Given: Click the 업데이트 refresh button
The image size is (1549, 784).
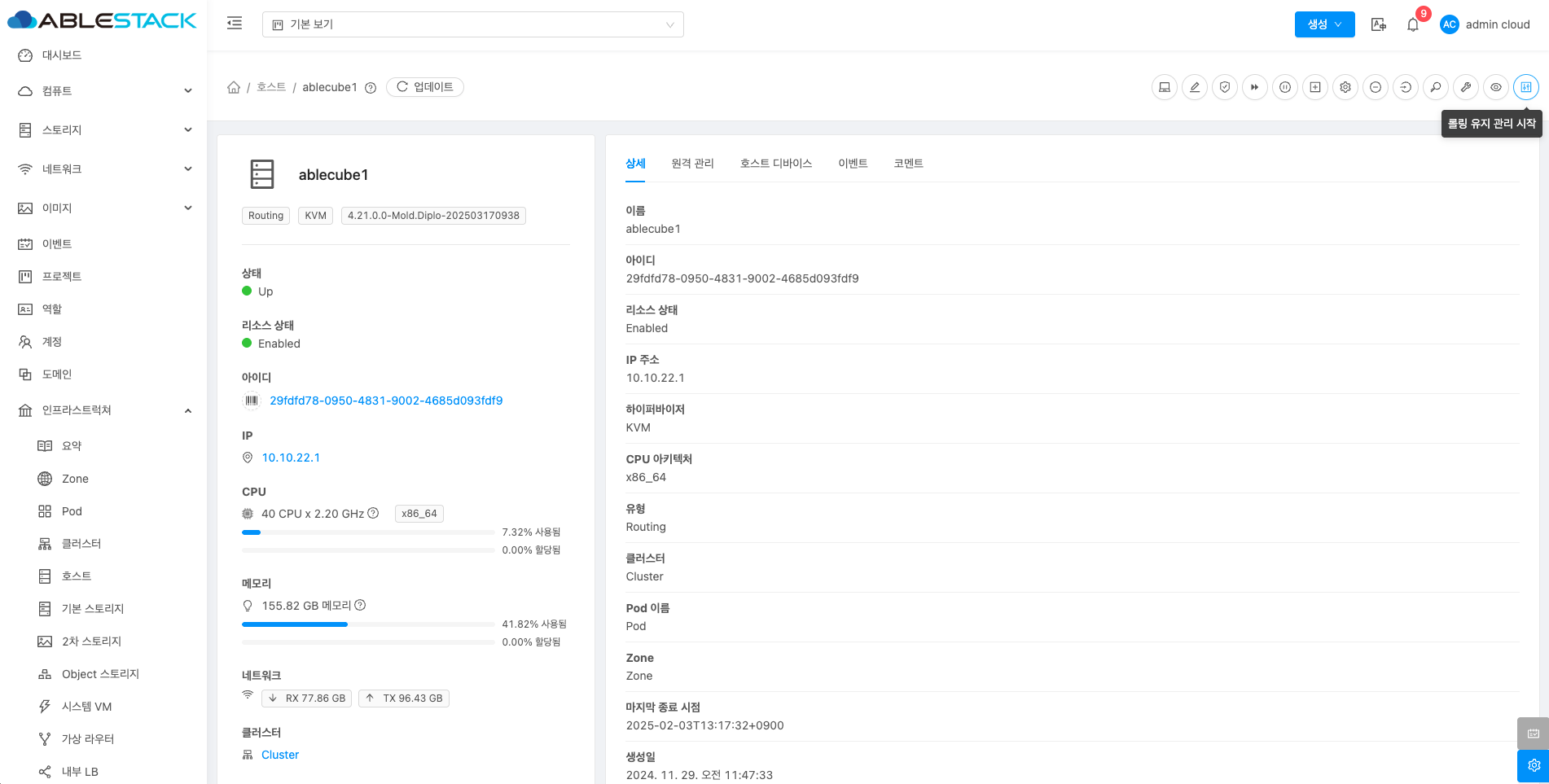Looking at the screenshot, I should click(x=425, y=87).
